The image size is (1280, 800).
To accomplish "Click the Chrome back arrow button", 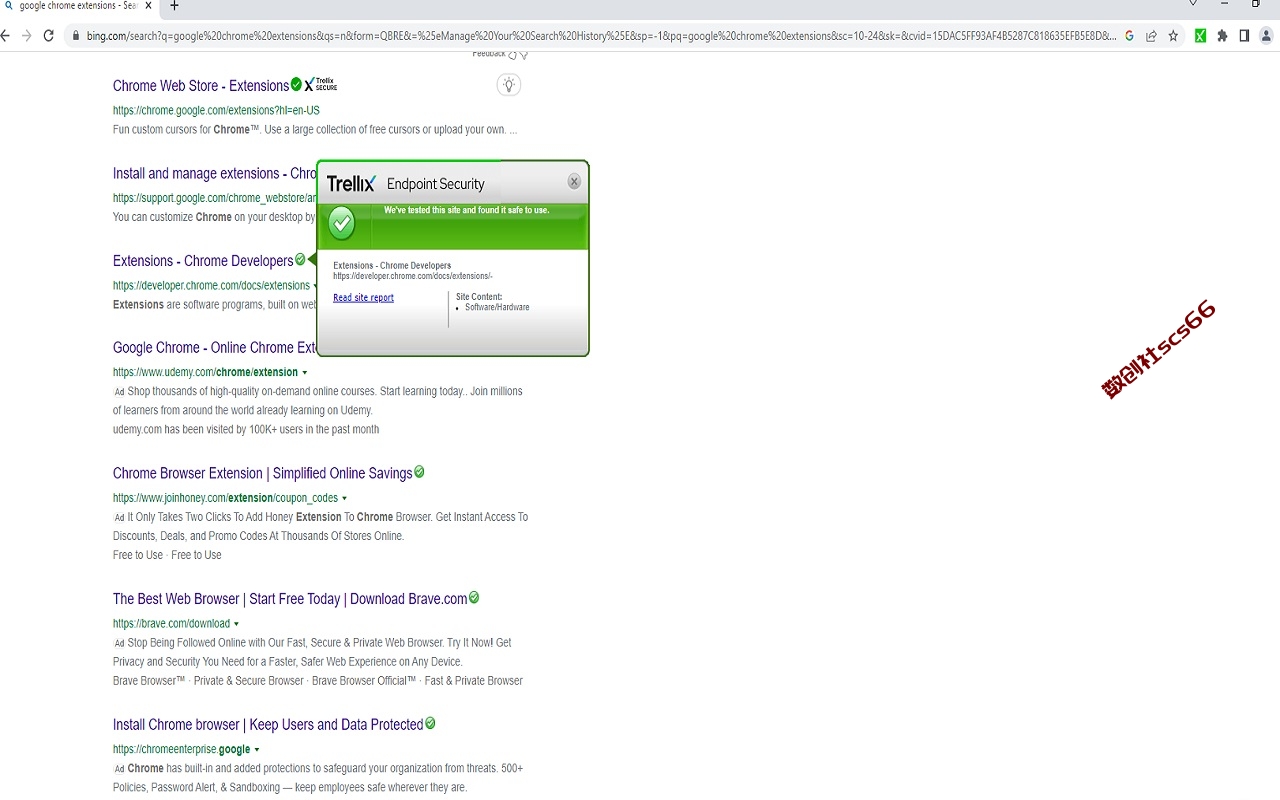I will pos(5,36).
